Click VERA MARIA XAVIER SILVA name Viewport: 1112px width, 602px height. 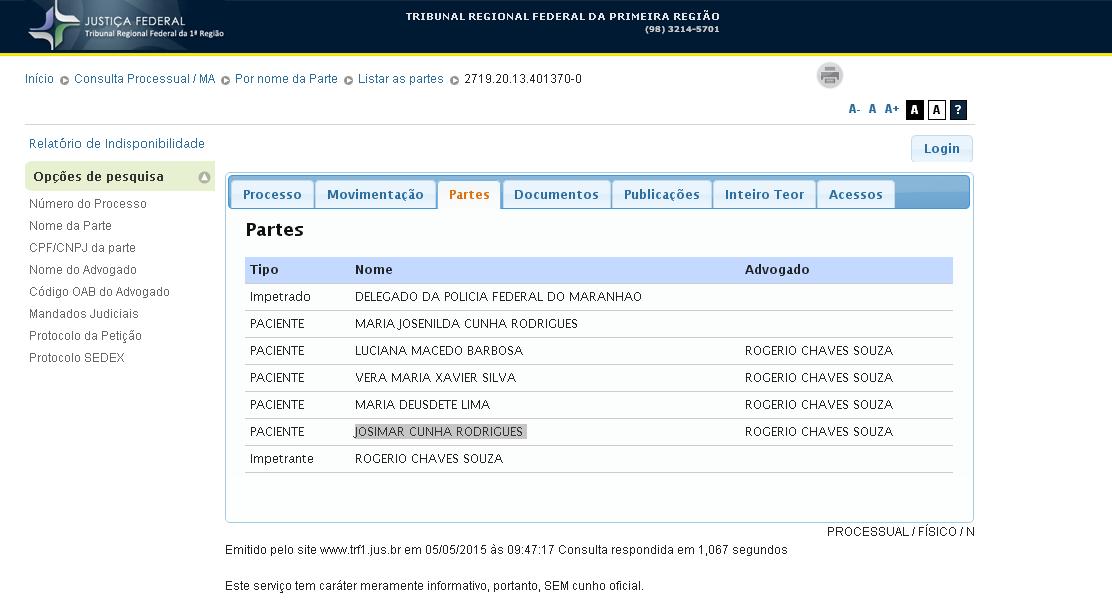tap(435, 377)
